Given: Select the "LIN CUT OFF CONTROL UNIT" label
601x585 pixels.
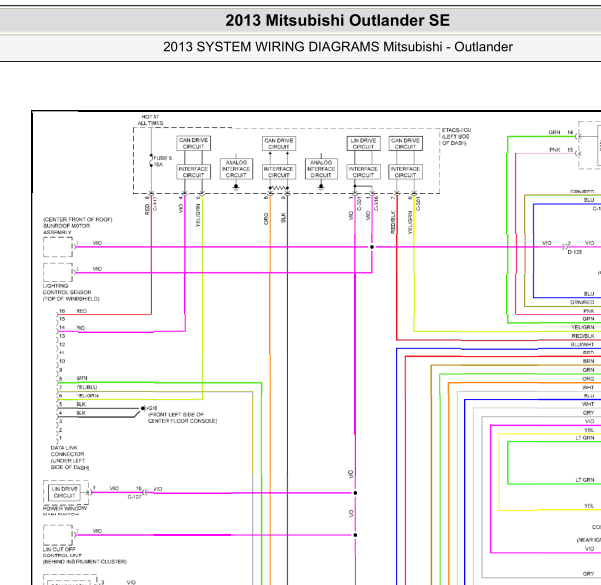Looking at the screenshot, I should (62, 552).
